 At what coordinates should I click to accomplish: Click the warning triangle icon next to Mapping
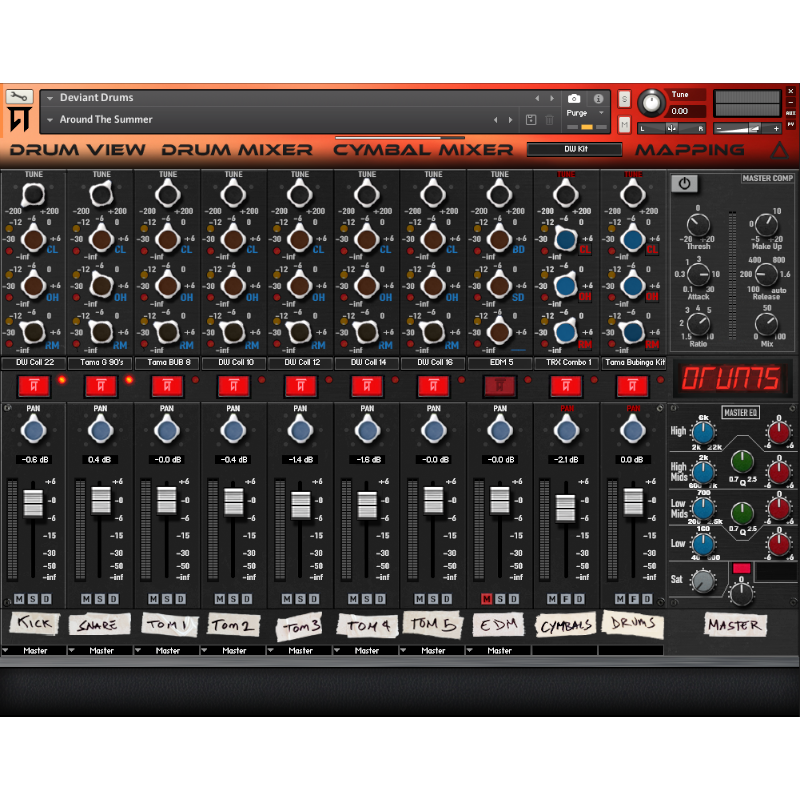click(x=780, y=150)
